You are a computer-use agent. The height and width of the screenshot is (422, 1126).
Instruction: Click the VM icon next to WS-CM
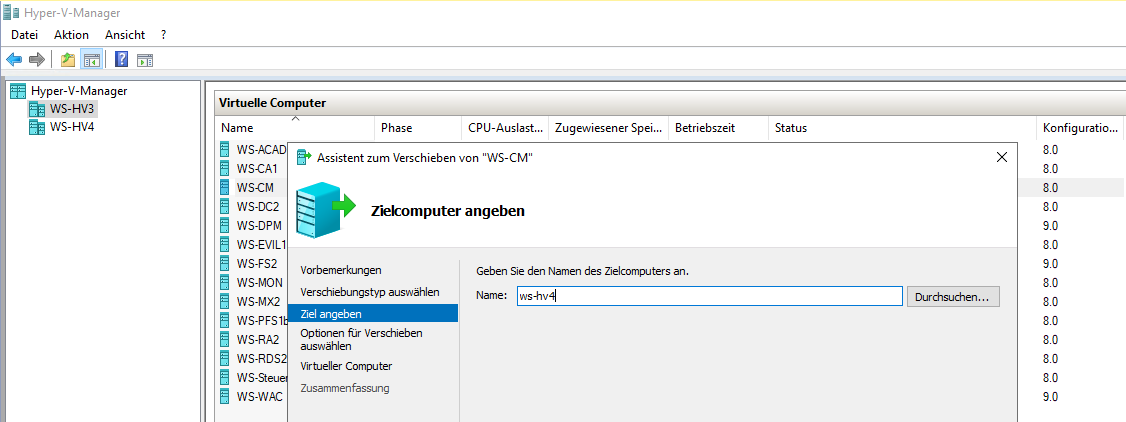(225, 187)
